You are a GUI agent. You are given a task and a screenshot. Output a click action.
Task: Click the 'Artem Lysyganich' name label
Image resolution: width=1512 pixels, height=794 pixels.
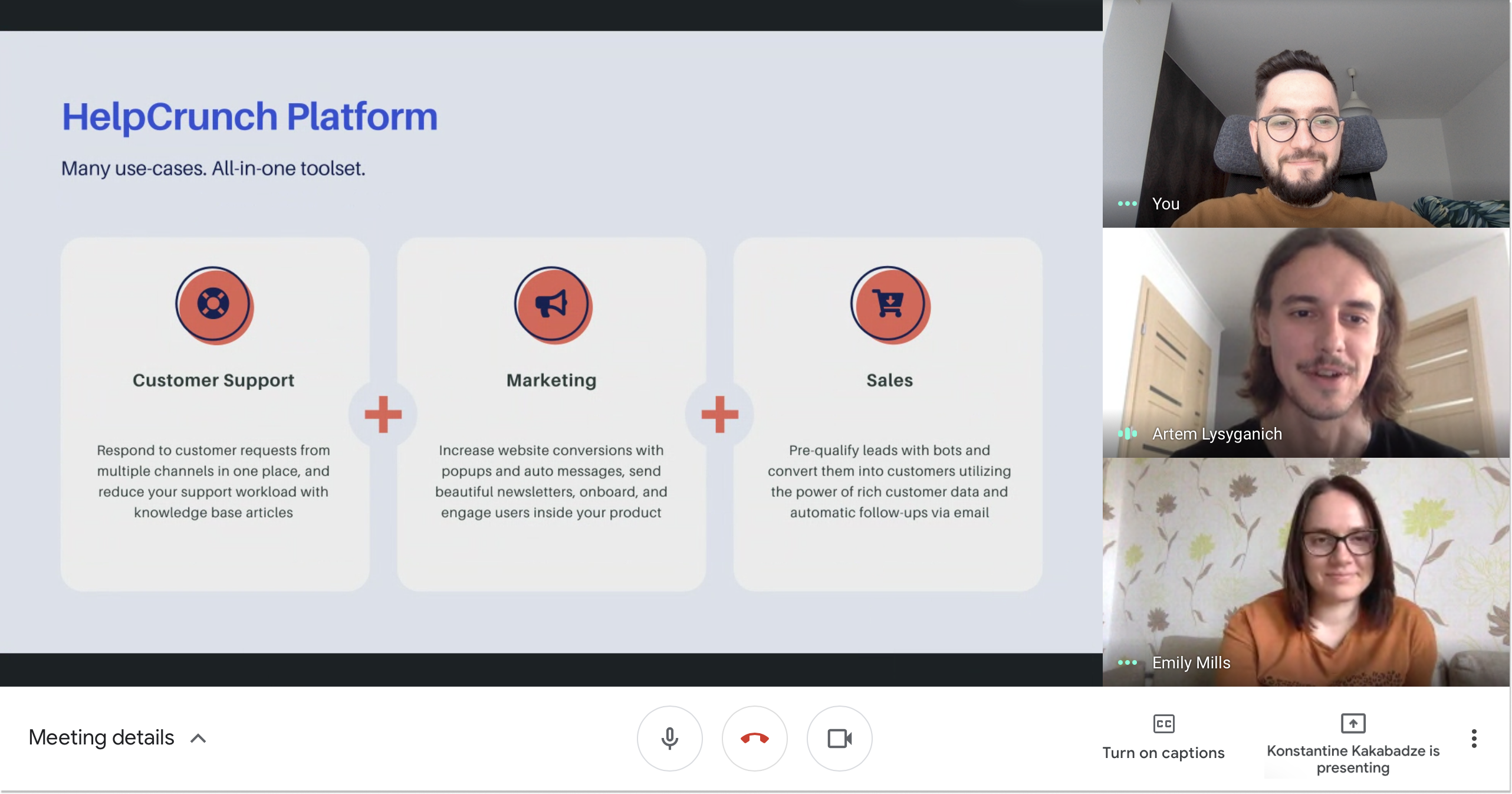pyautogui.click(x=1217, y=434)
